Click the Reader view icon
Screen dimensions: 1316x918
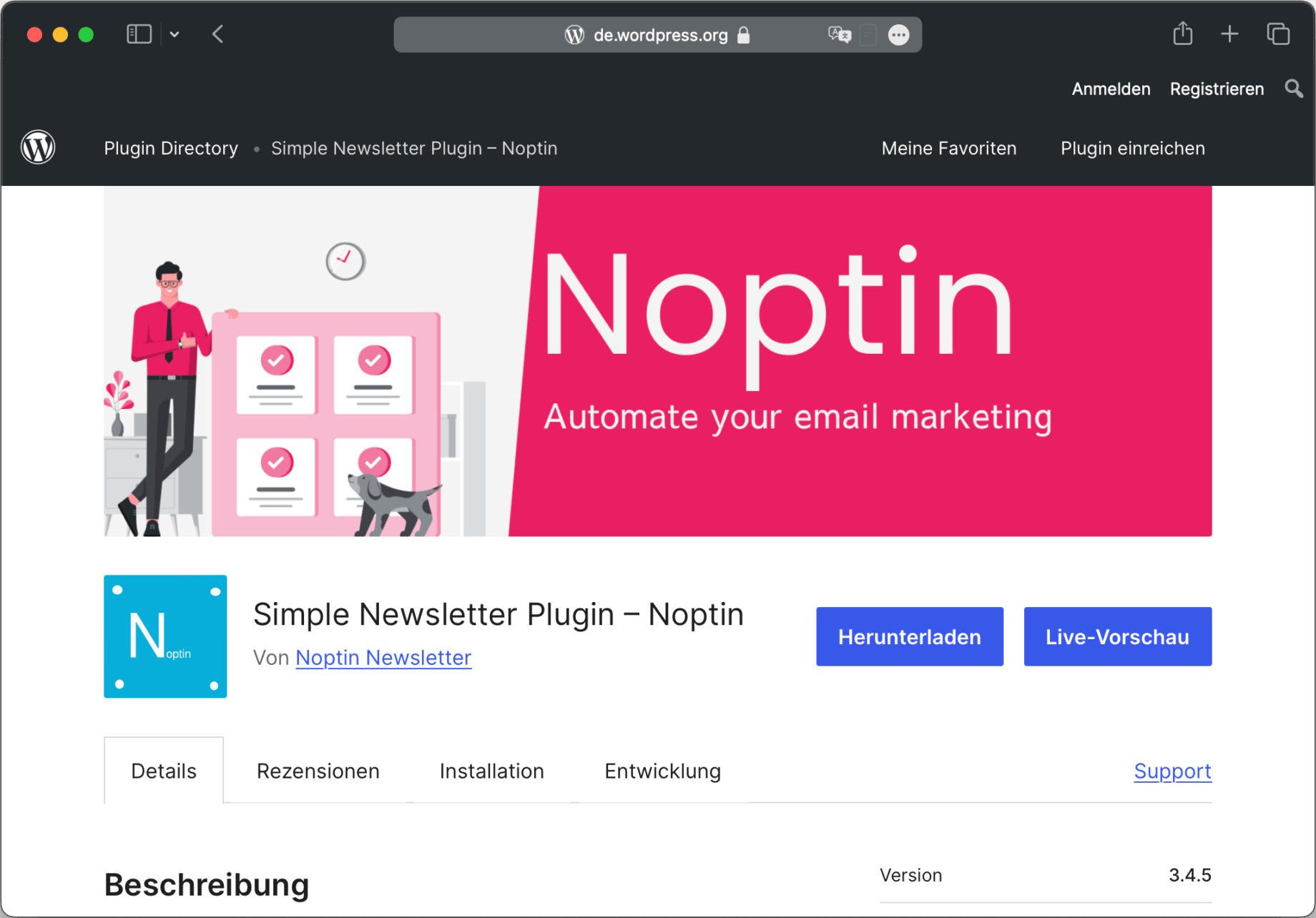coord(868,34)
